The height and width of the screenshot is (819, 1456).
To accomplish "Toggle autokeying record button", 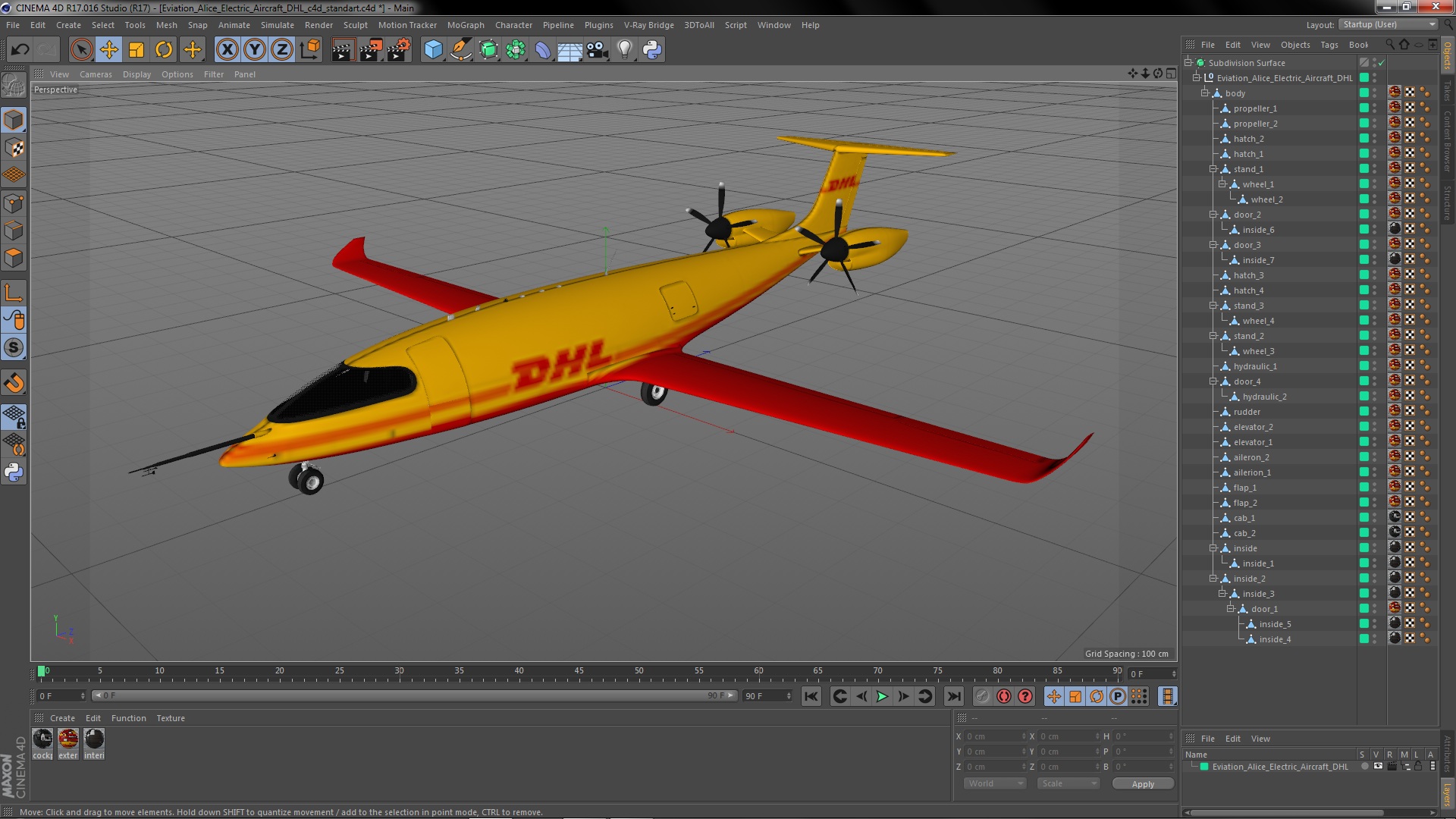I will click(x=1004, y=696).
